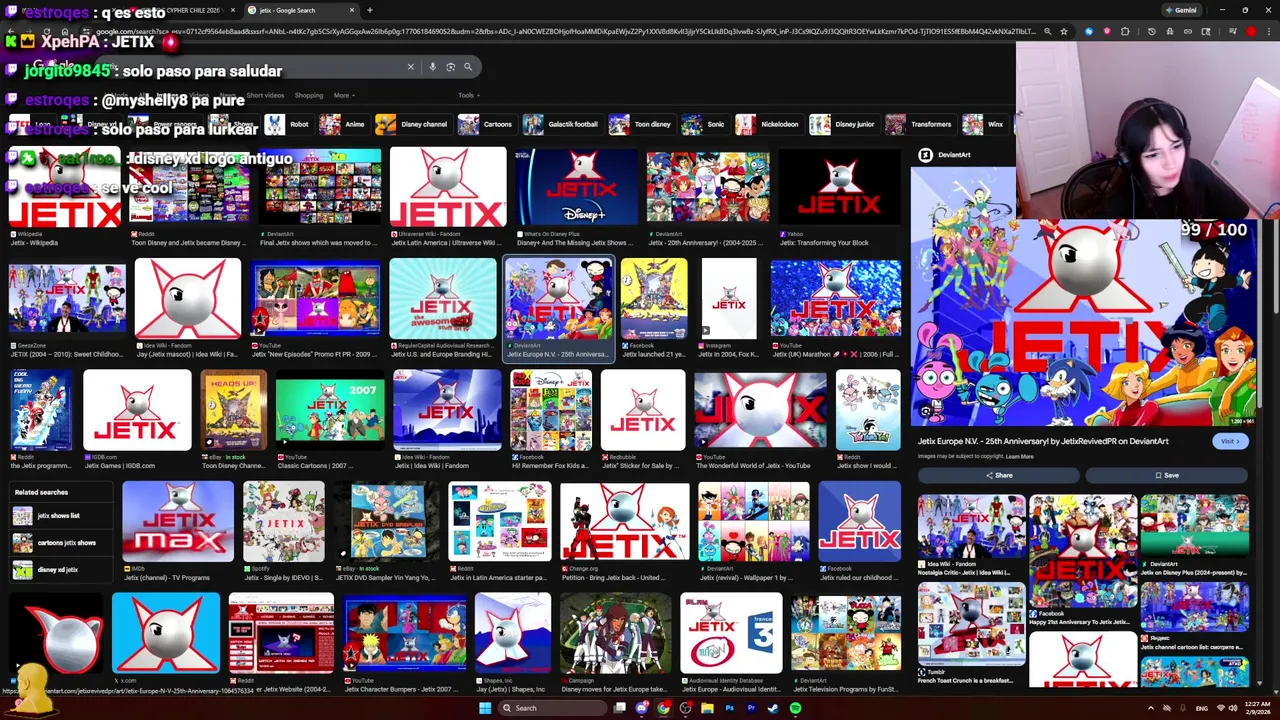
Task: Open the large Jetix 25th Anniversary preview image
Action: (x=1085, y=320)
